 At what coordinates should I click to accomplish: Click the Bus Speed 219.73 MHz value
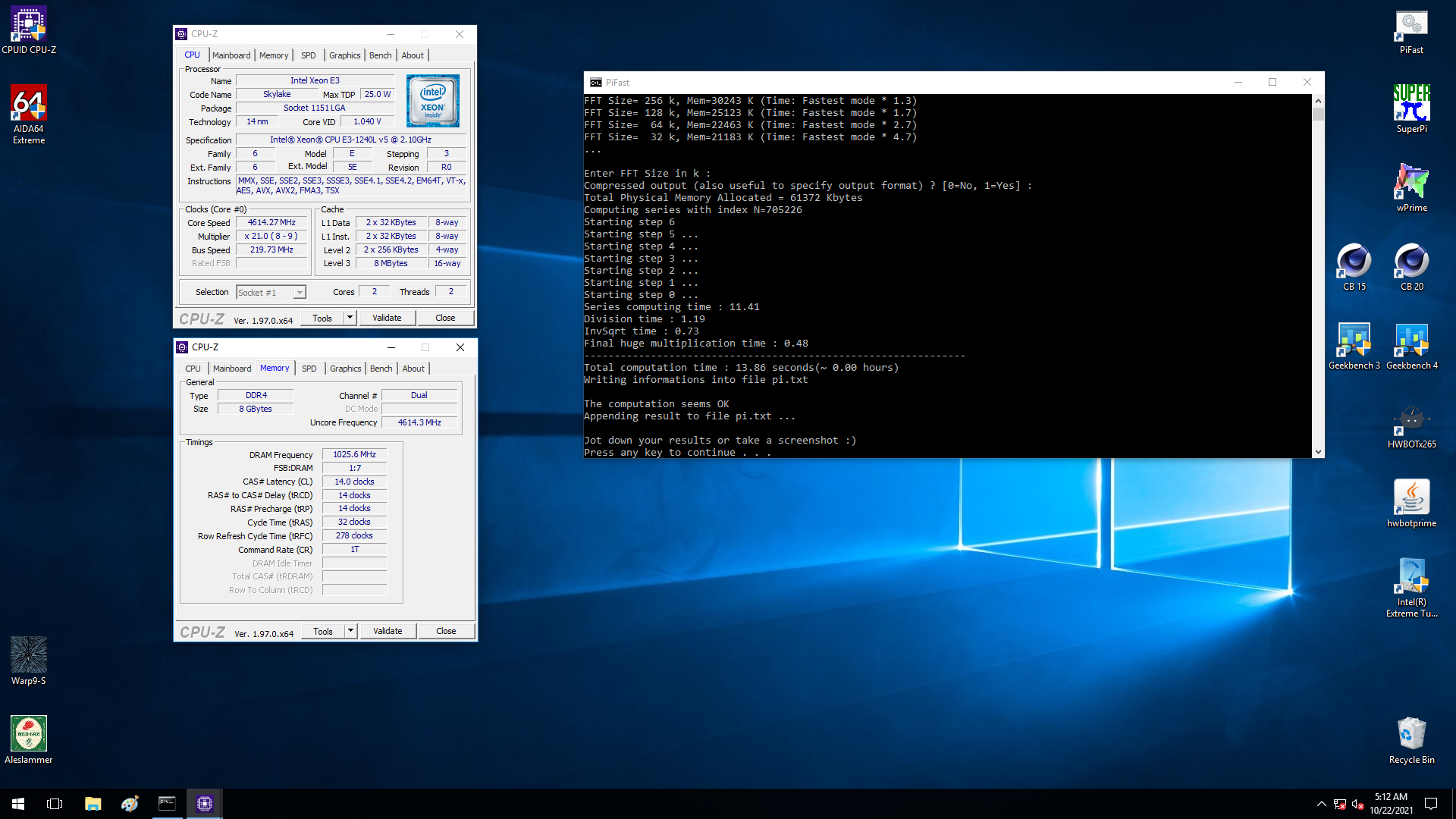point(271,250)
